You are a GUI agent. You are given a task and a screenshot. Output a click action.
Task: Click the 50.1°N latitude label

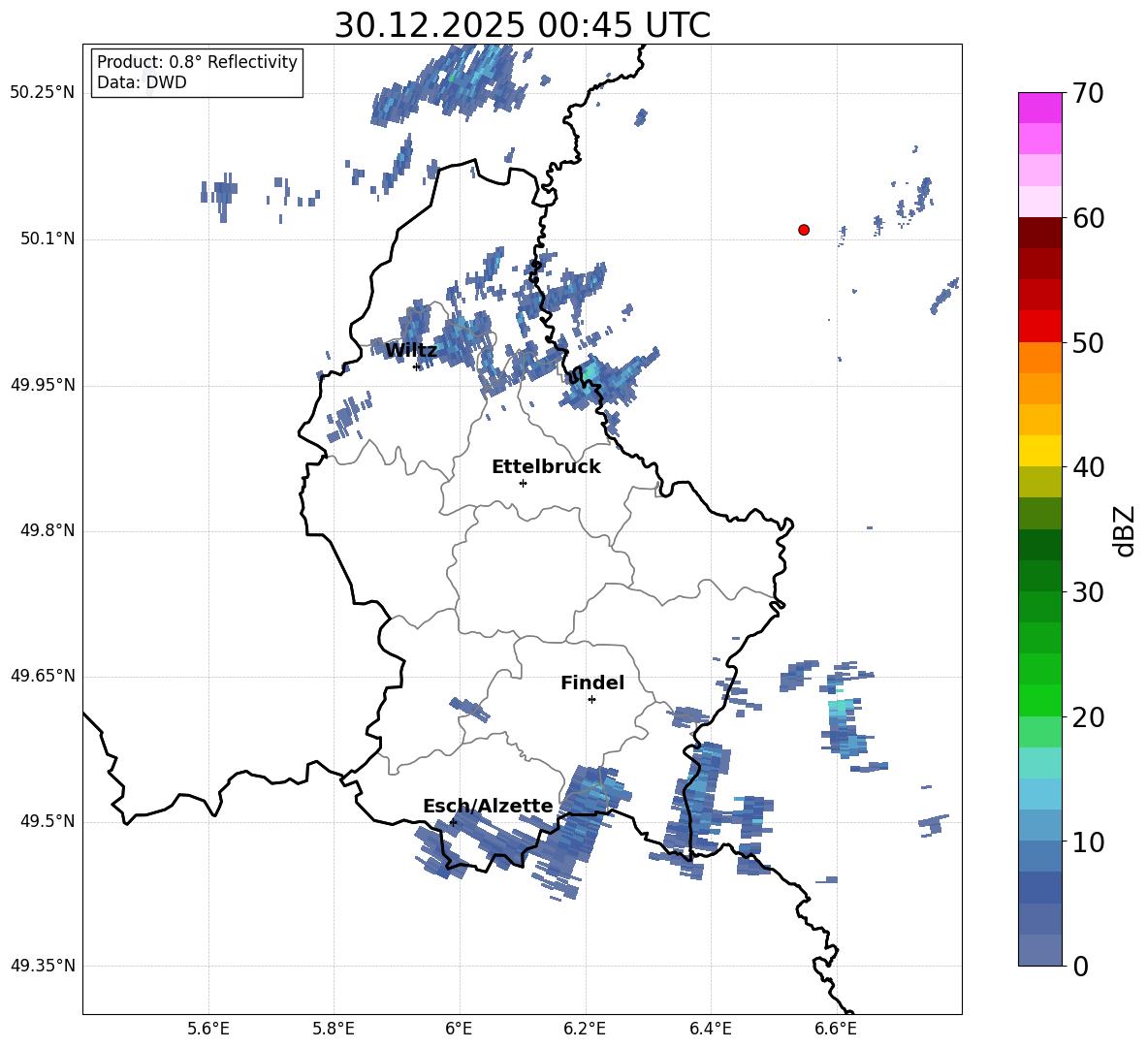click(48, 239)
